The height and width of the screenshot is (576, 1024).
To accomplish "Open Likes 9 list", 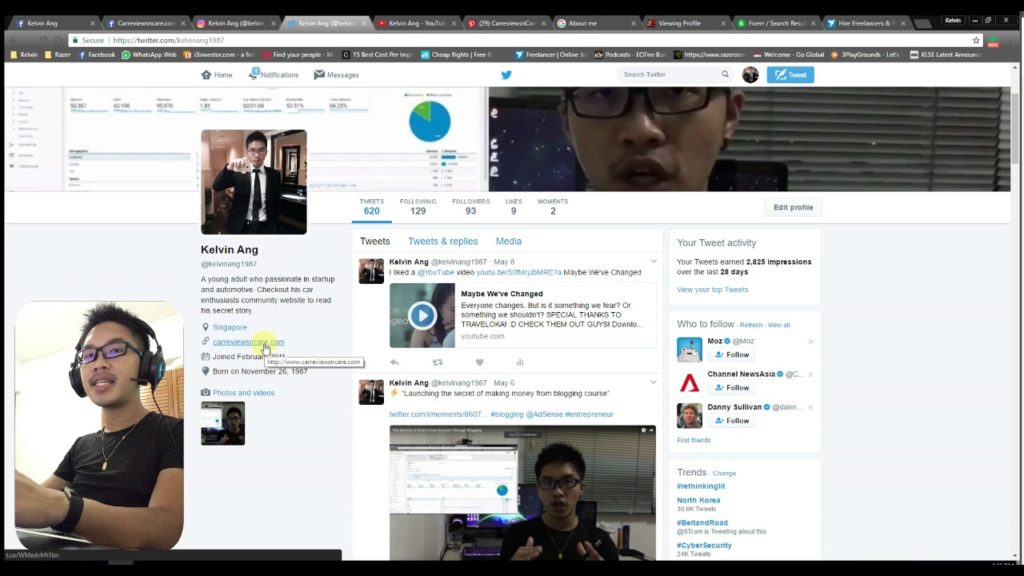I will (513, 206).
